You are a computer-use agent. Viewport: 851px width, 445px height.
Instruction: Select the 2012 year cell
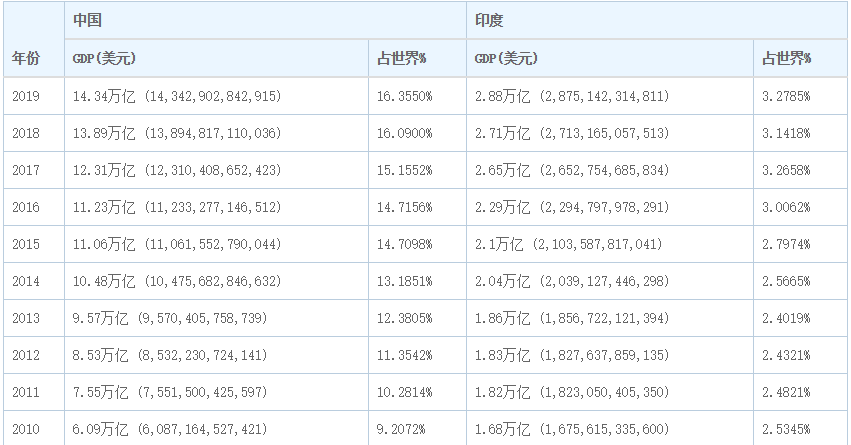click(x=34, y=354)
